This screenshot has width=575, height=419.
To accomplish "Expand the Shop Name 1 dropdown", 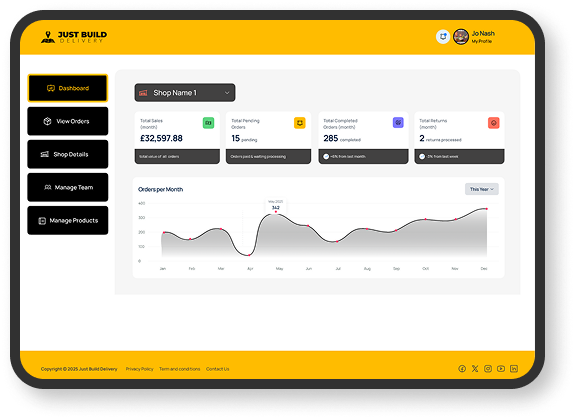I will coord(185,93).
